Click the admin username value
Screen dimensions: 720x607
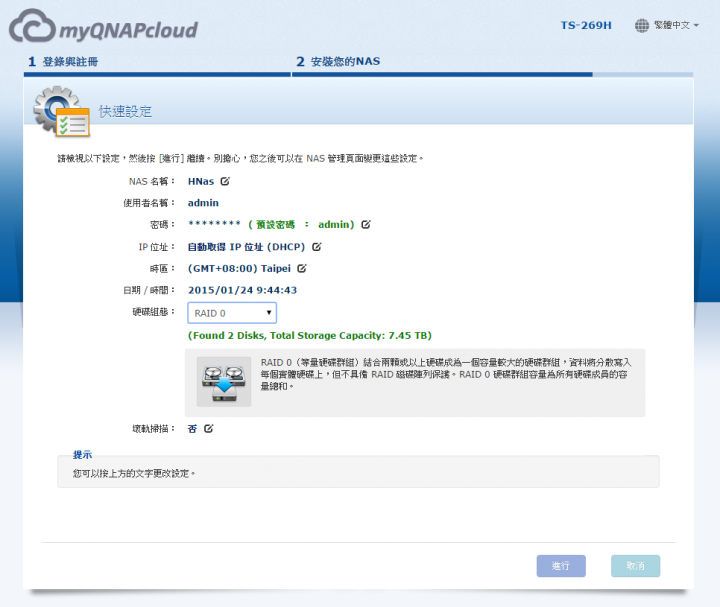[203, 203]
